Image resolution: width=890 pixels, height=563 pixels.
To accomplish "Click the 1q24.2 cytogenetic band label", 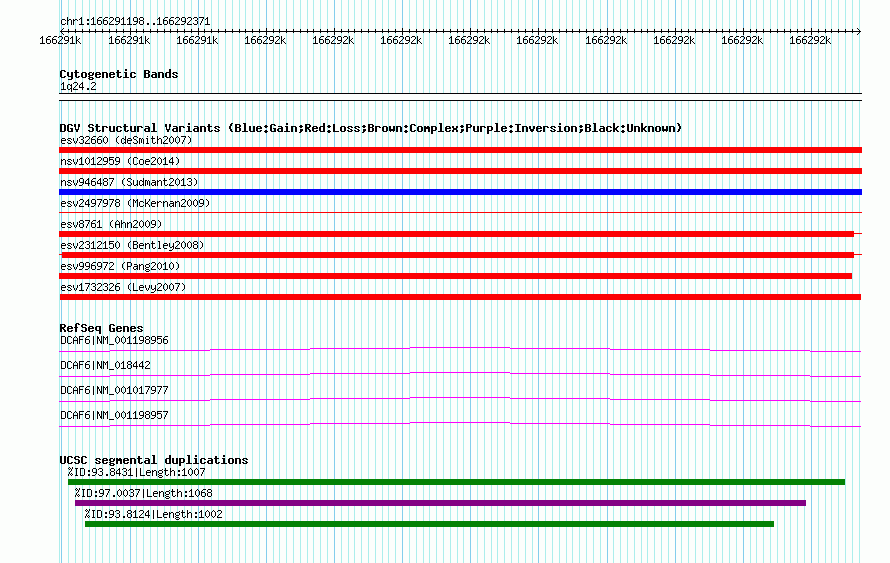I will pos(78,86).
